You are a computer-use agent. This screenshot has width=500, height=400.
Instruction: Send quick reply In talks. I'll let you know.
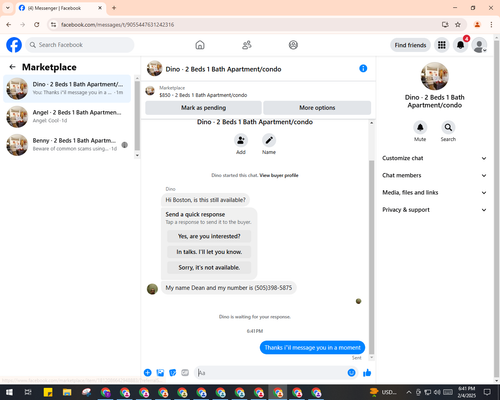coord(209,252)
